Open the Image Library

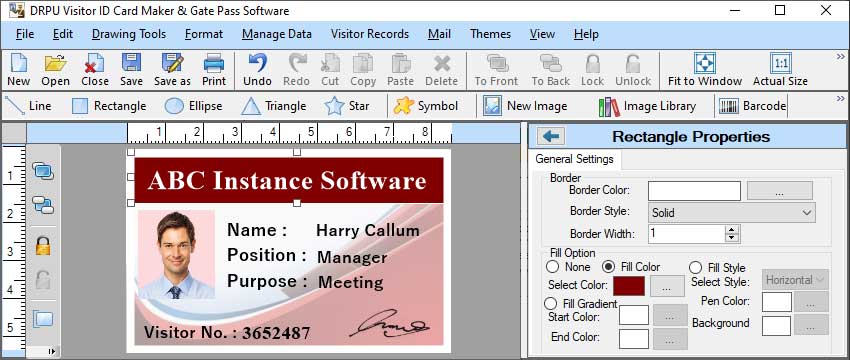tap(647, 106)
